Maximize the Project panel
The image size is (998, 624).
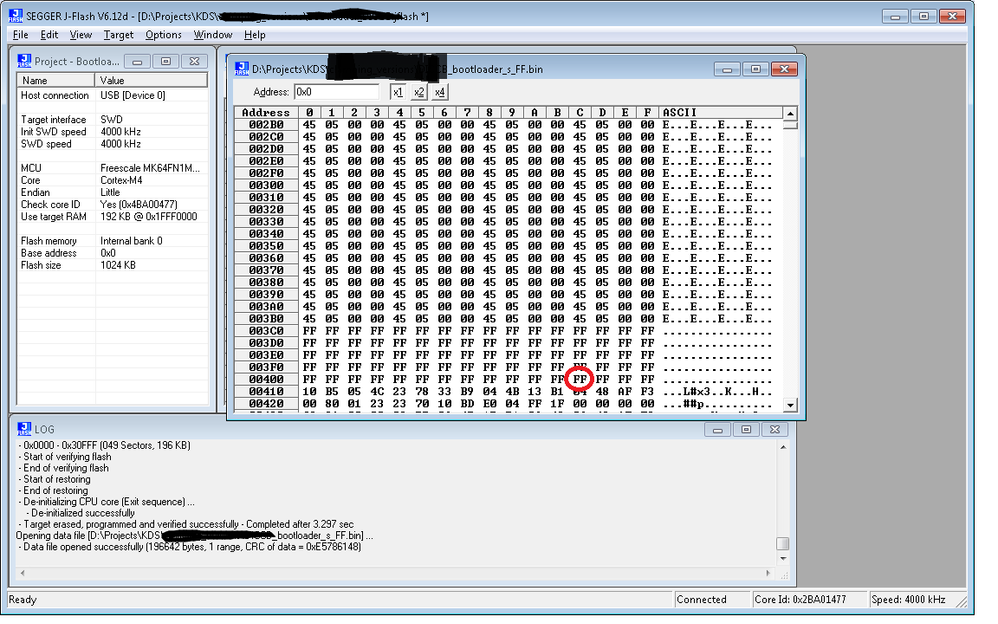coord(165,61)
